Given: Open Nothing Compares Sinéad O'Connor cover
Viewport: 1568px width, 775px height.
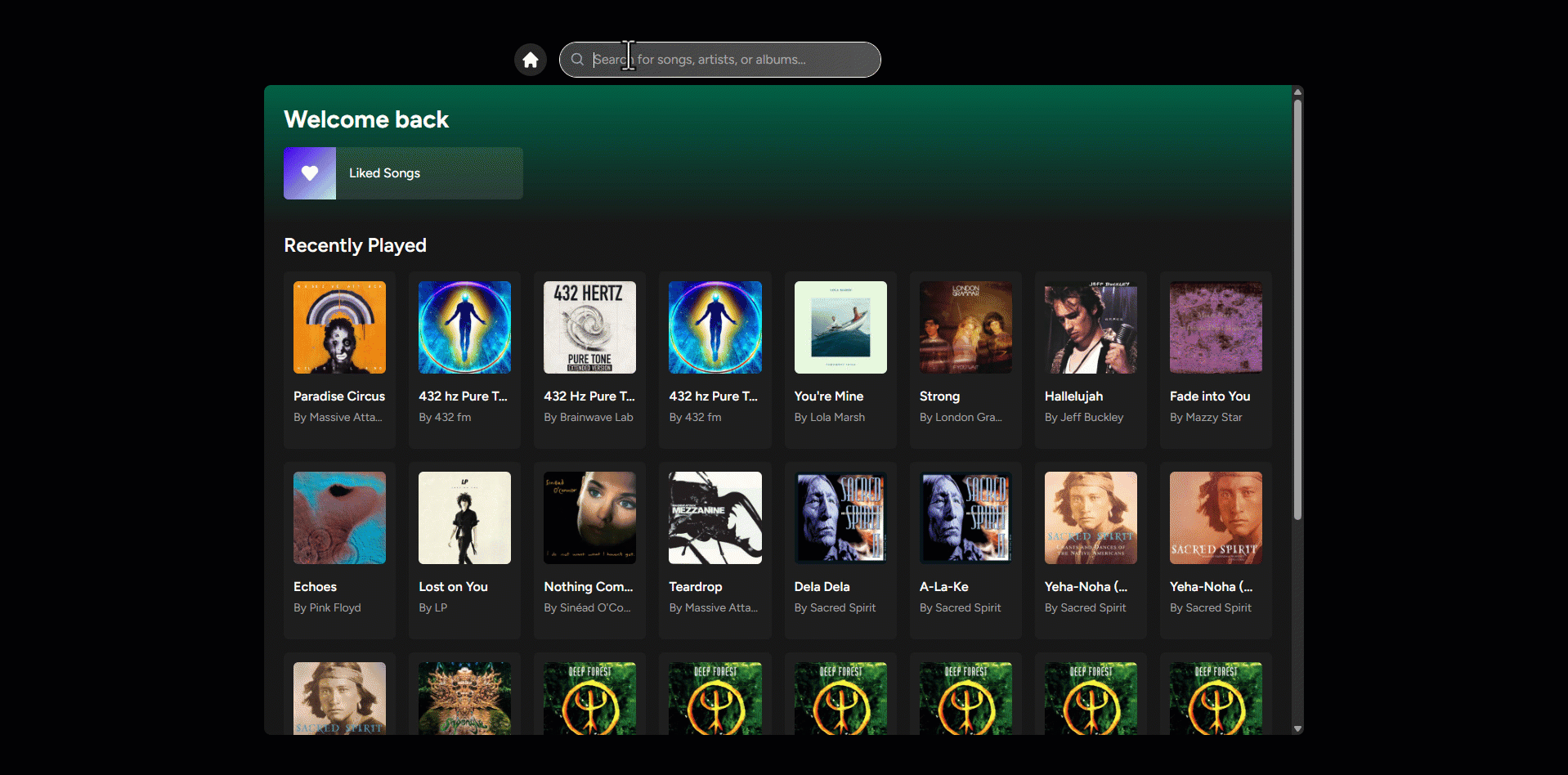Looking at the screenshot, I should [589, 517].
